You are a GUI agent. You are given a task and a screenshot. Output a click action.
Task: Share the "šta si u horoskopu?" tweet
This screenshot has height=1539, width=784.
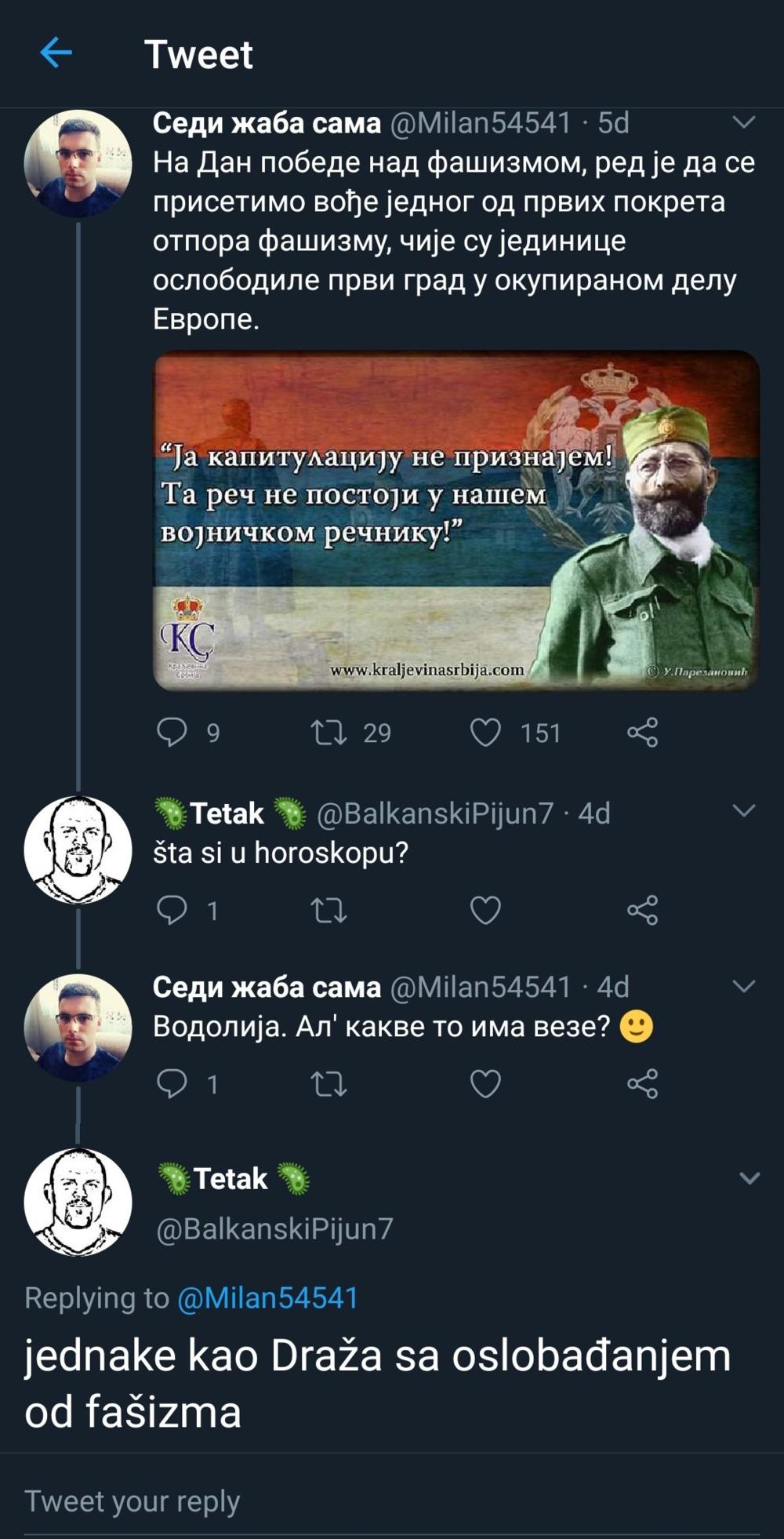coord(642,910)
